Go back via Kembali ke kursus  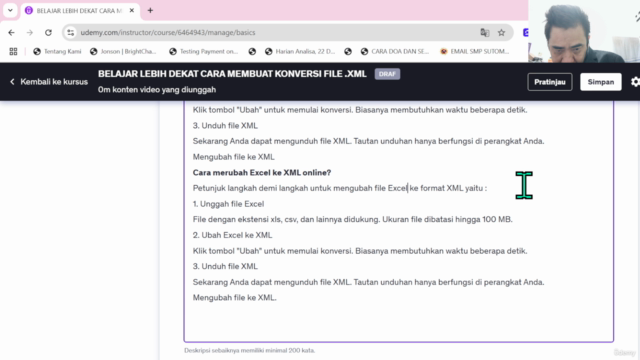pos(49,82)
